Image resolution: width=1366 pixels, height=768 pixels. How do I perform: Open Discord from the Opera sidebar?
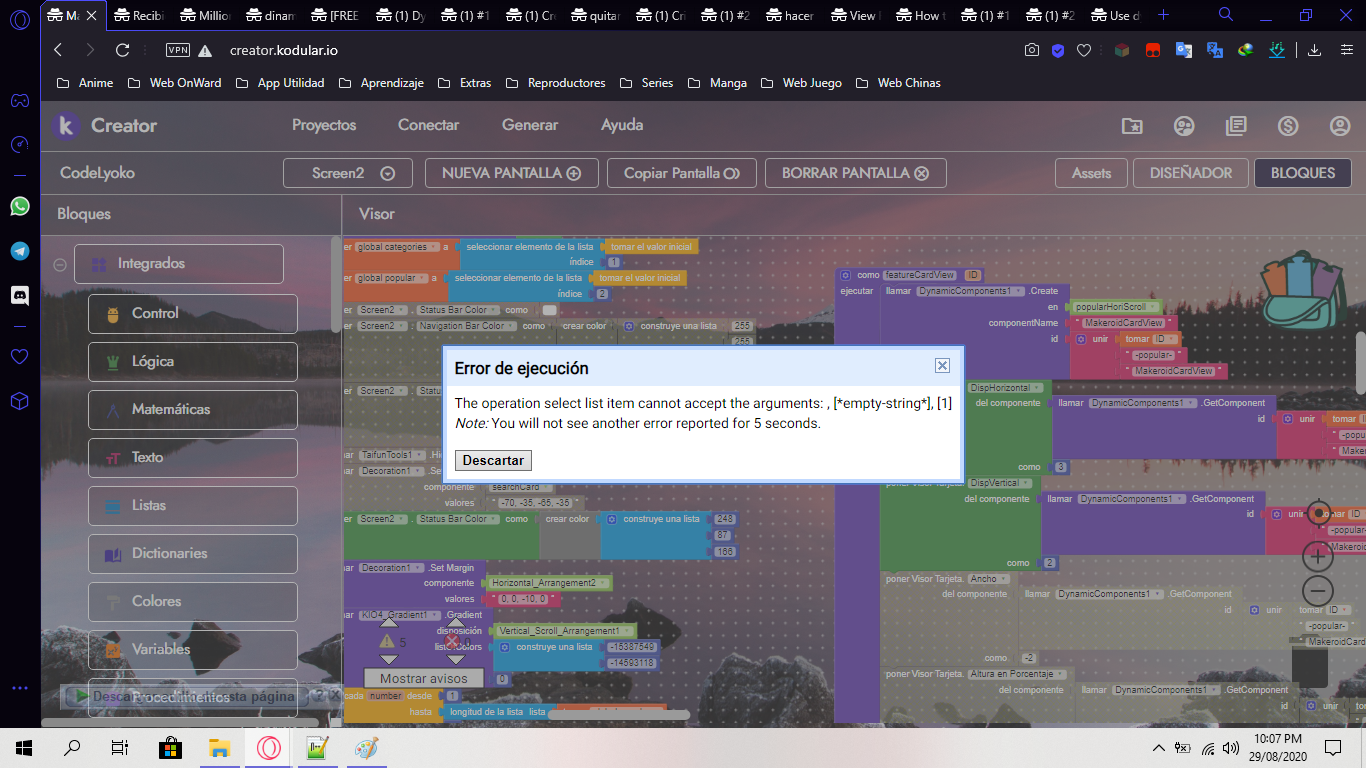click(x=20, y=295)
